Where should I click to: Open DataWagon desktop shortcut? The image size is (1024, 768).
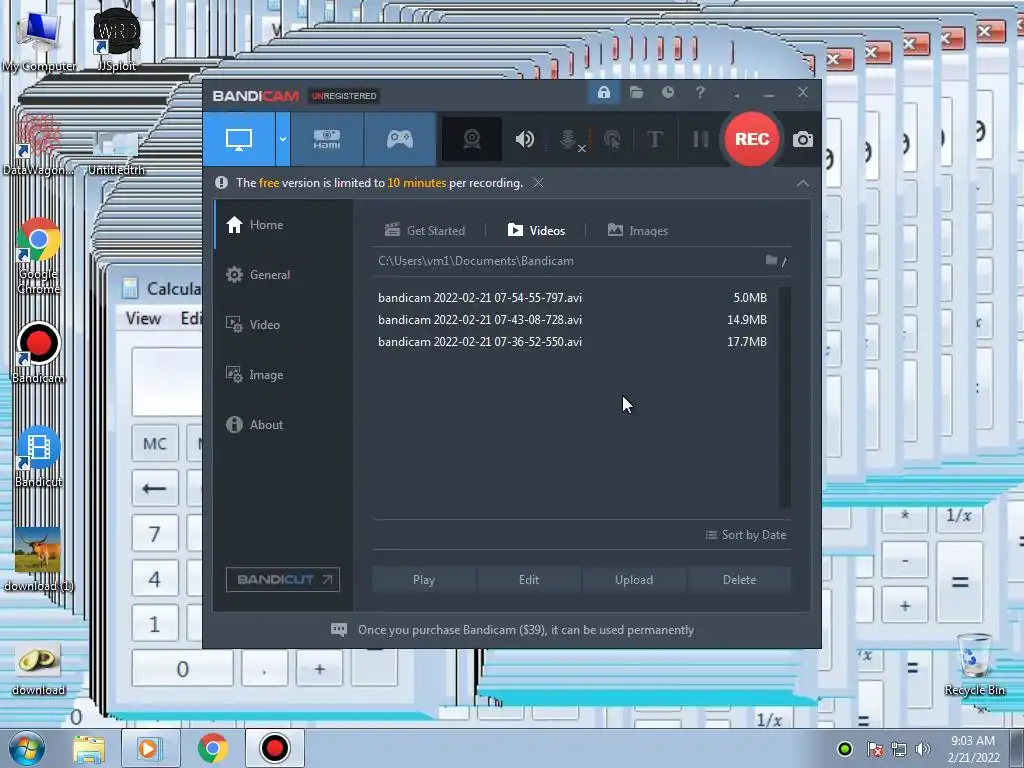38,146
